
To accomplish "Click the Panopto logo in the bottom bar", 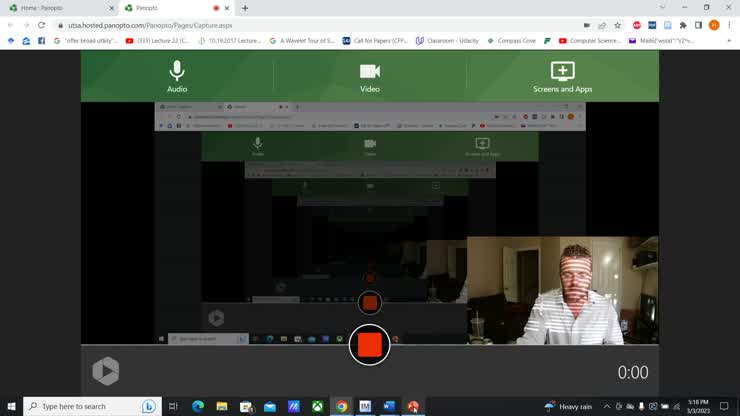I will click(106, 371).
